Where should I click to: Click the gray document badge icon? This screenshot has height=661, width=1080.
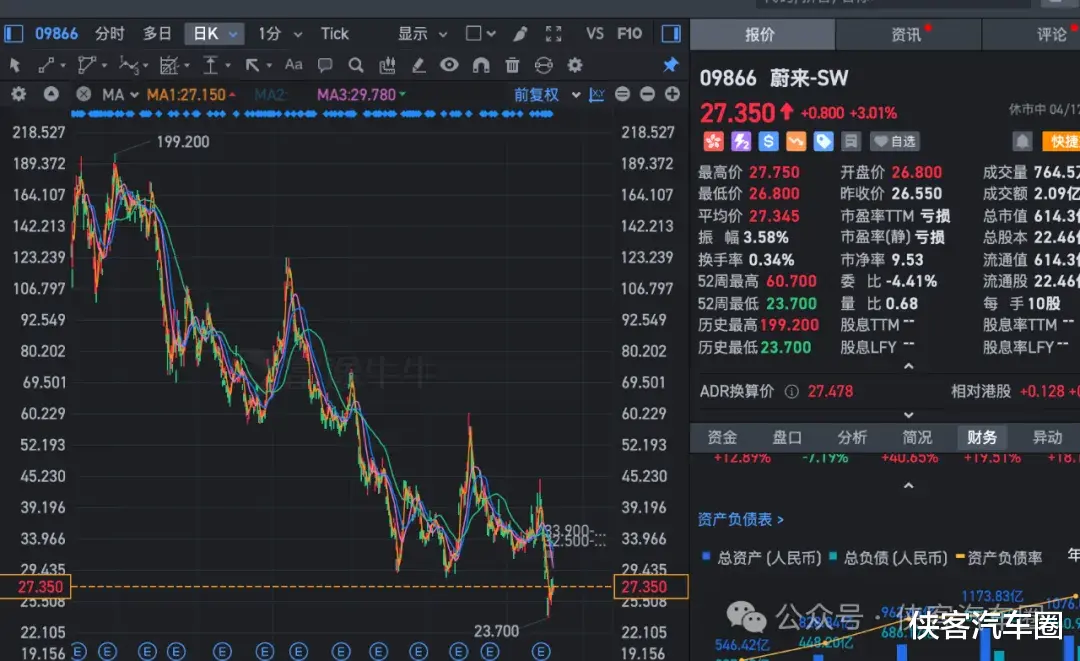tap(851, 142)
